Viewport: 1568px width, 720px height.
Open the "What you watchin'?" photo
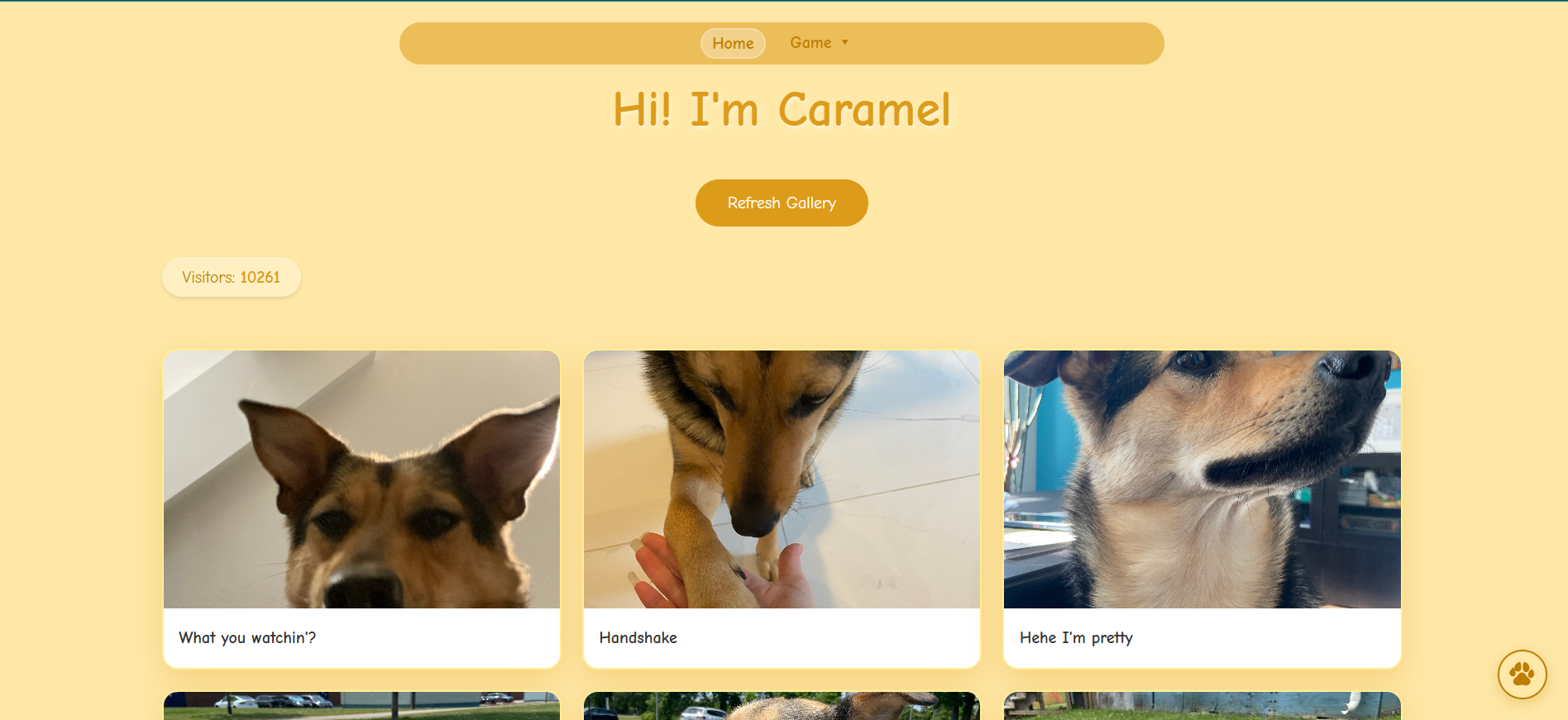tap(361, 479)
